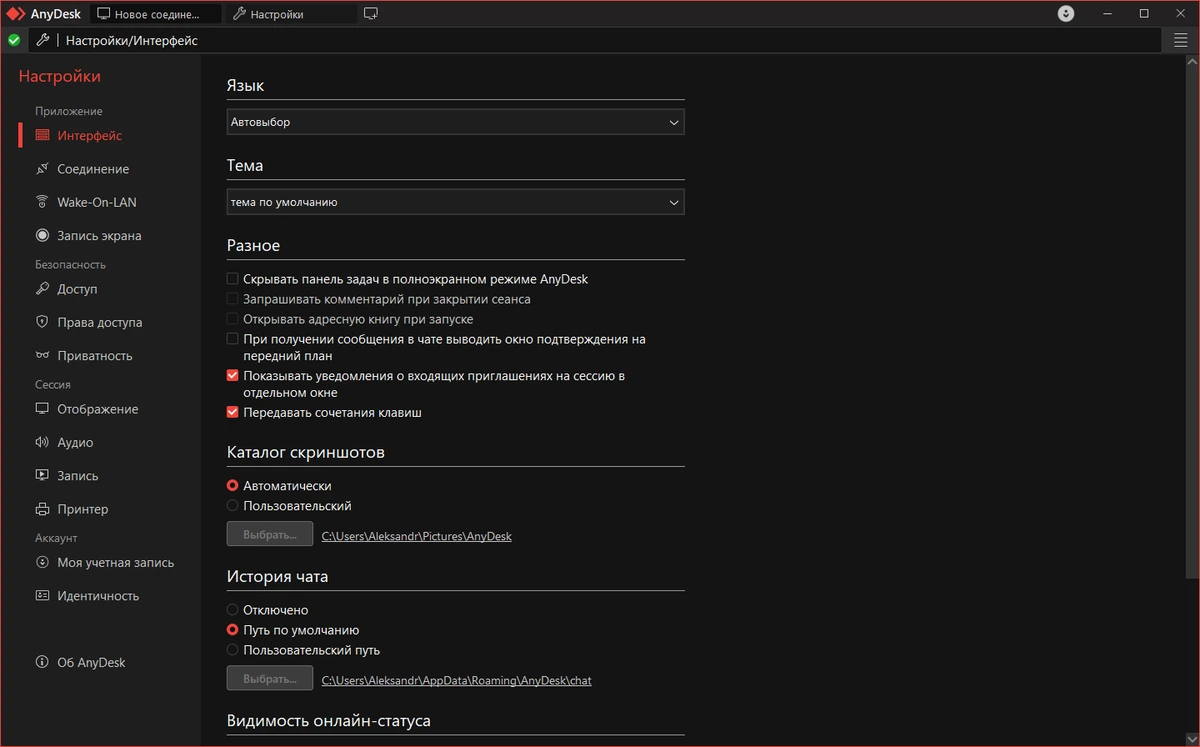Screen dimensions: 1200x747
Task: Choose Отключено for chat history
Action: pos(233,610)
